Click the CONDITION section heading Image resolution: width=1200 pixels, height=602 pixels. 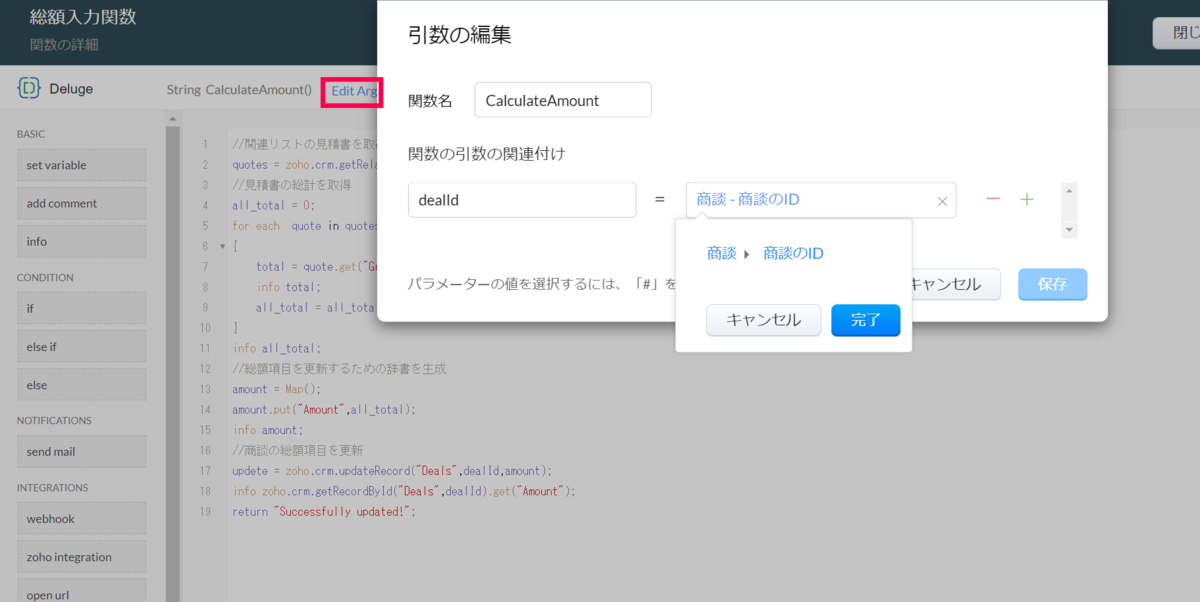point(45,277)
